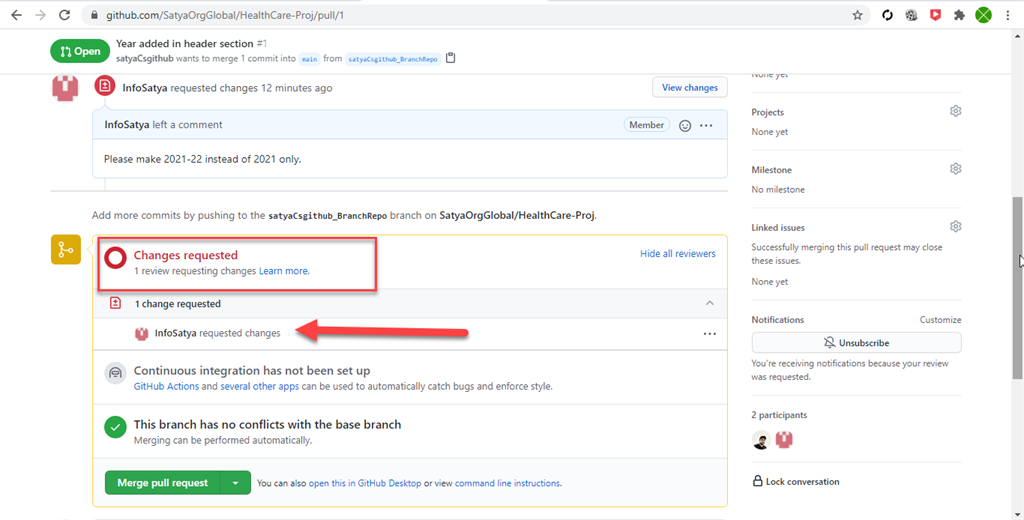1024x520 pixels.
Task: Click file-diff icon beside 1 change requested
Action: point(116,303)
